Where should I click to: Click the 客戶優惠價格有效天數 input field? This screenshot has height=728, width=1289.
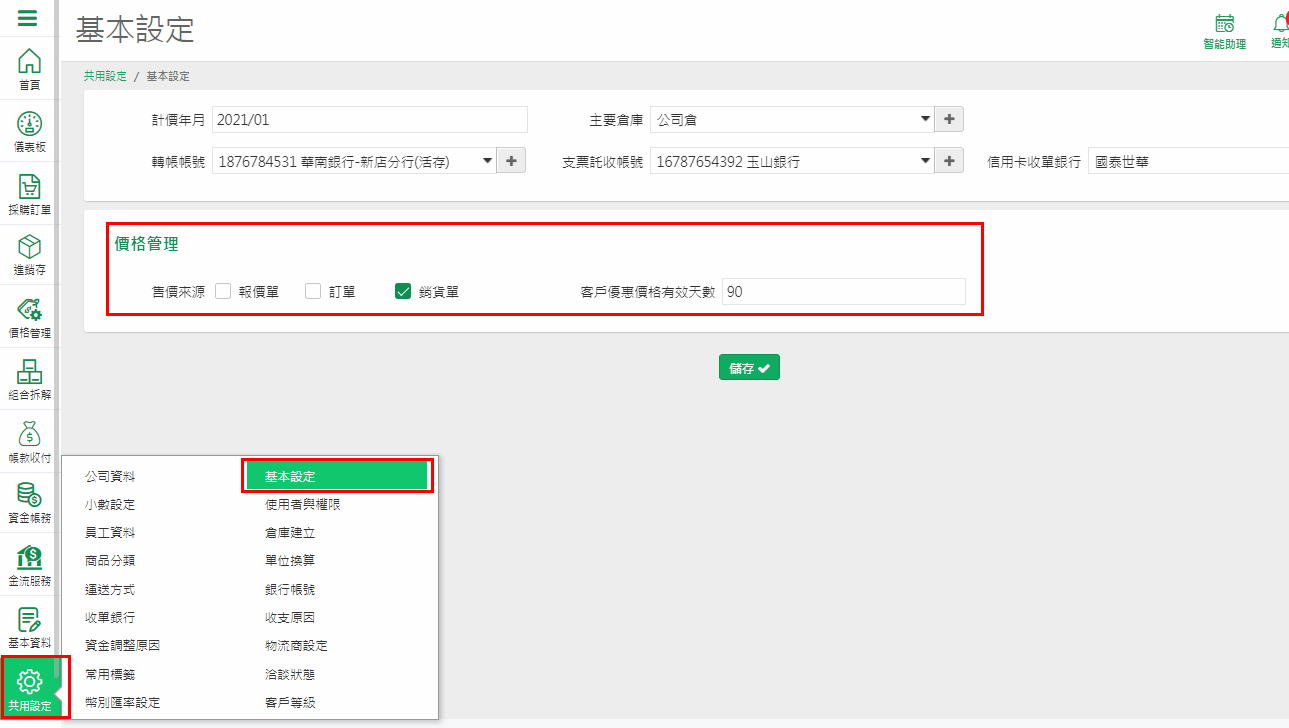844,291
